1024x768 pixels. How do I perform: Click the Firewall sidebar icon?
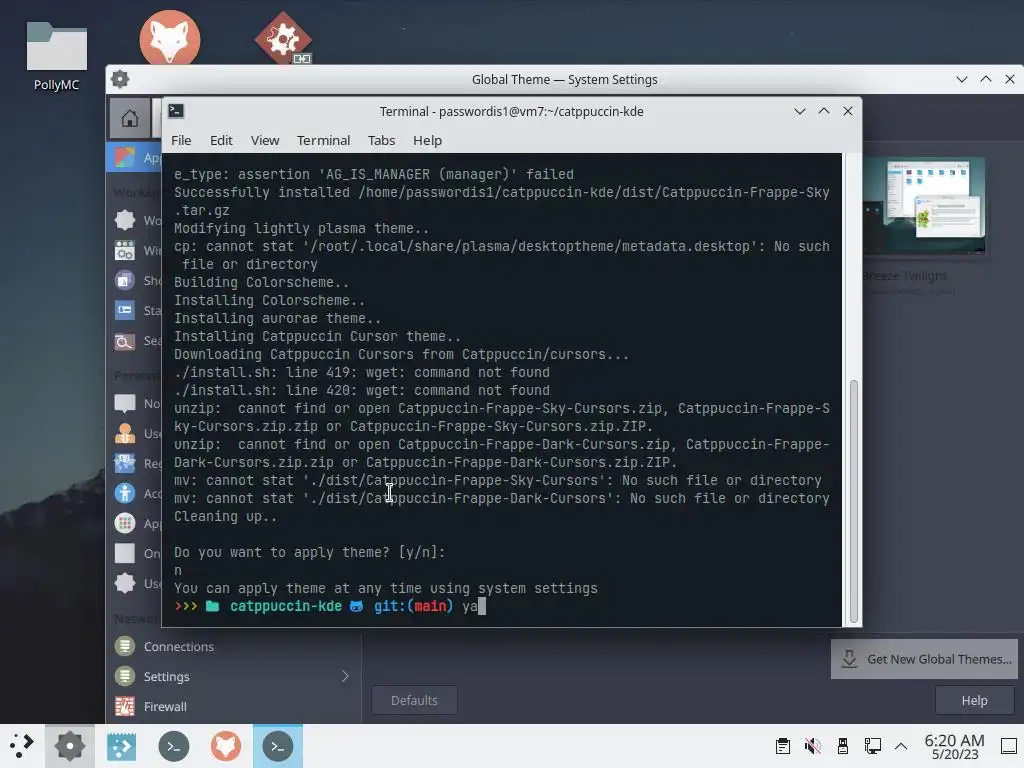pyautogui.click(x=125, y=707)
